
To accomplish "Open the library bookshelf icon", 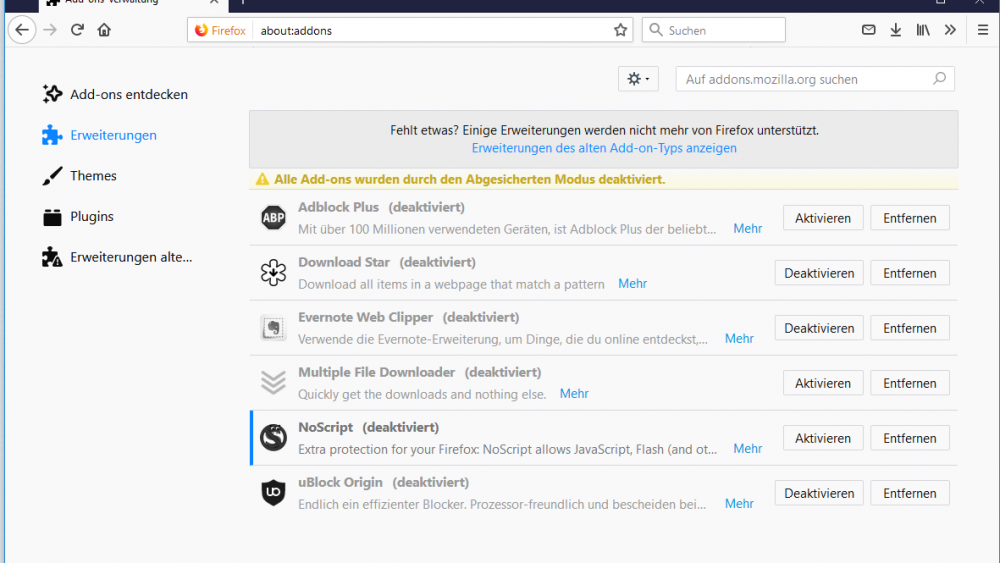I will click(x=923, y=30).
